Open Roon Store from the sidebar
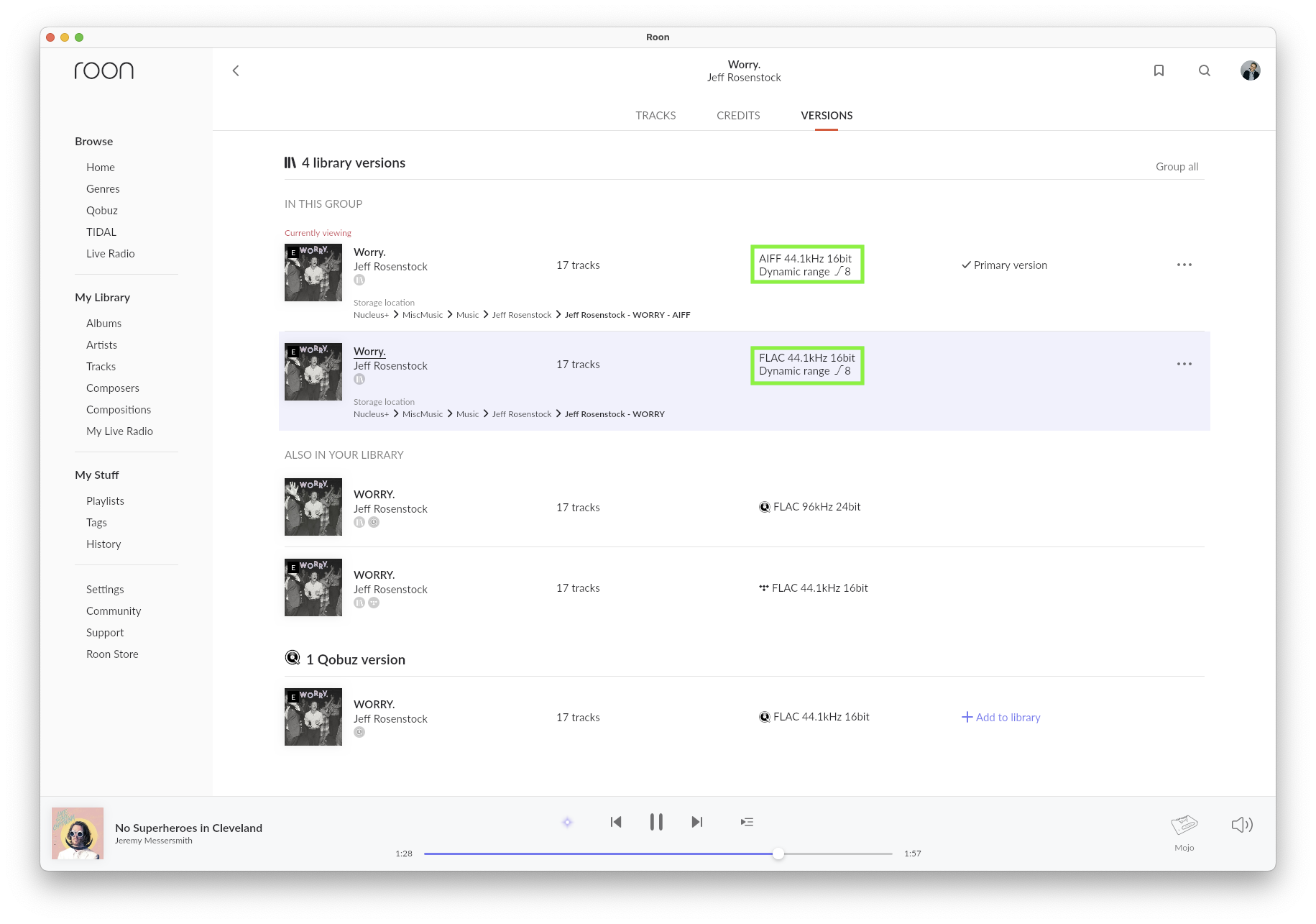This screenshot has width=1316, height=924. tap(112, 654)
